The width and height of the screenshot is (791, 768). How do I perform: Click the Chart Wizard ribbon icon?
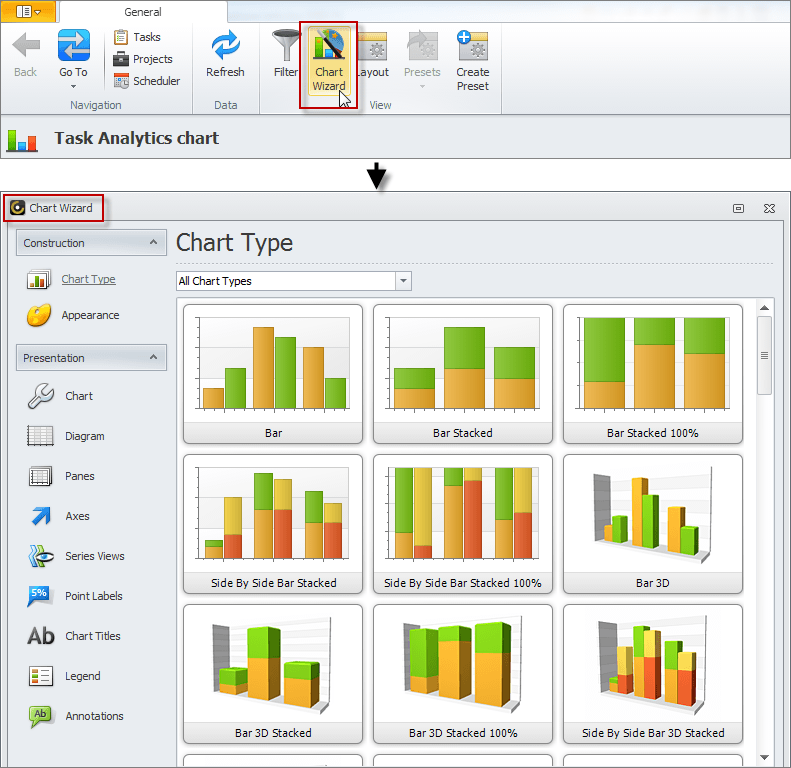[x=328, y=49]
